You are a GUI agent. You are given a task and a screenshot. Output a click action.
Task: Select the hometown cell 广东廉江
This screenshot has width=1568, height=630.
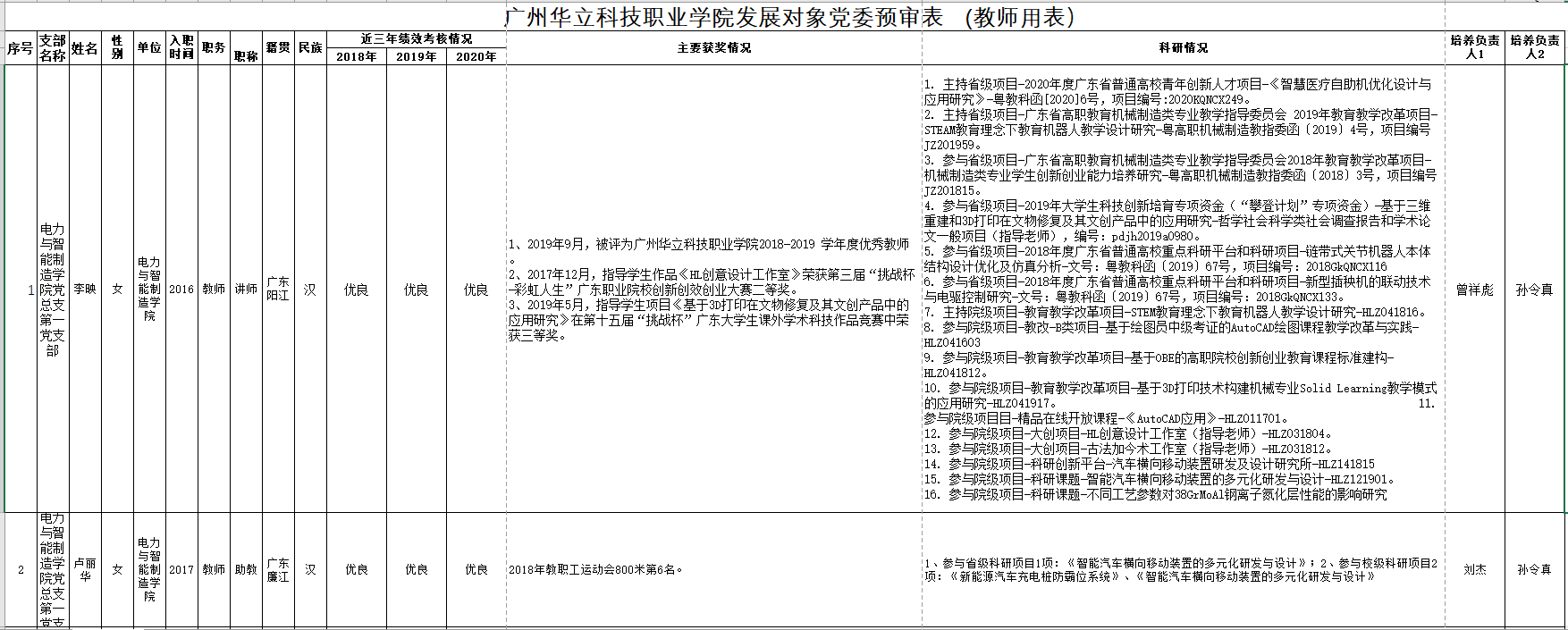tap(278, 570)
